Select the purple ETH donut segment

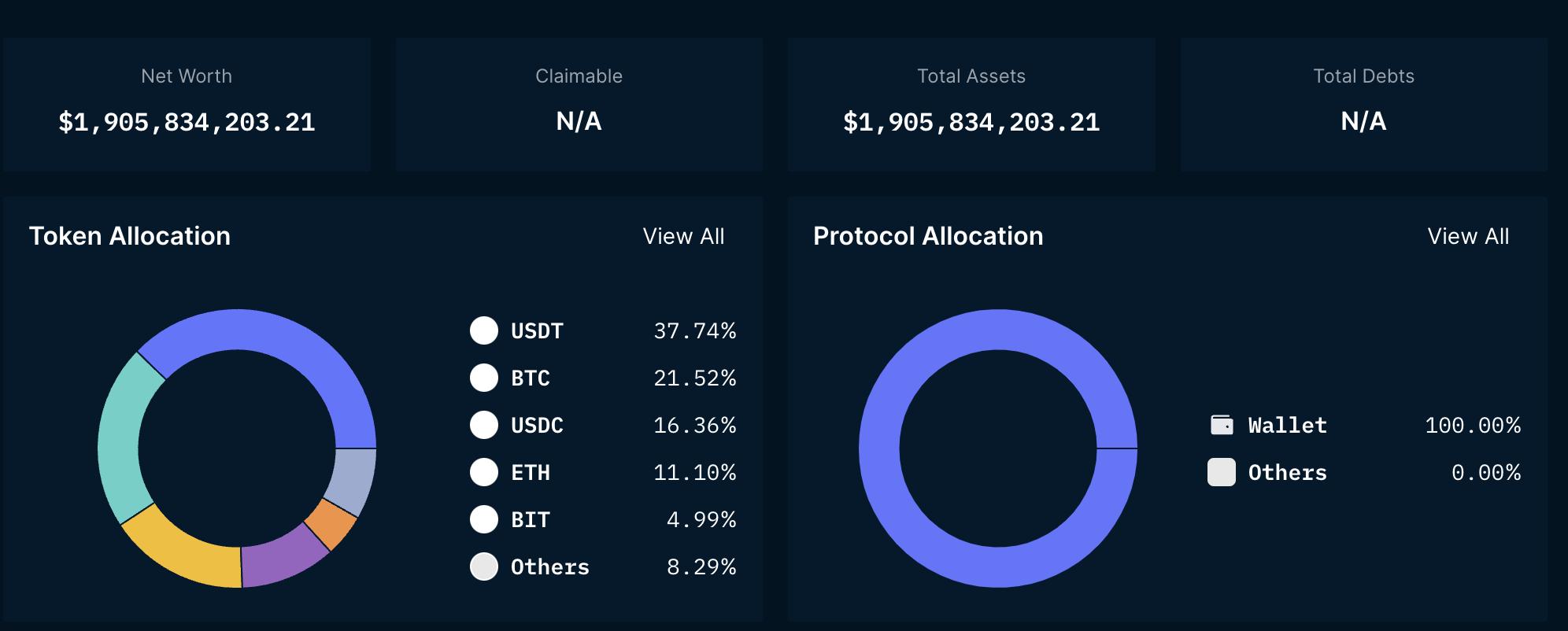click(x=282, y=557)
